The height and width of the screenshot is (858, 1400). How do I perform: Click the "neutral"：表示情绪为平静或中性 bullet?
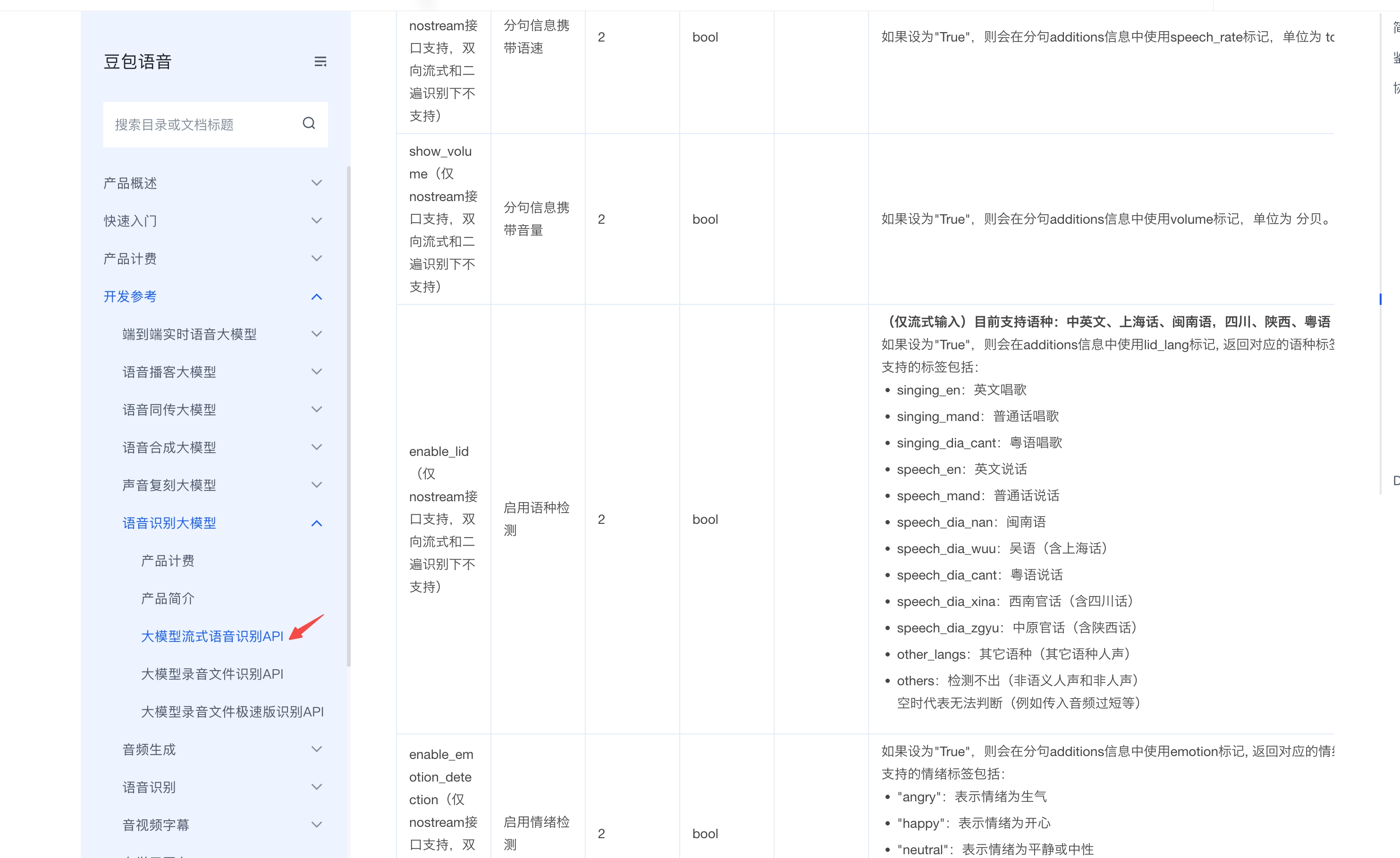coord(995,850)
